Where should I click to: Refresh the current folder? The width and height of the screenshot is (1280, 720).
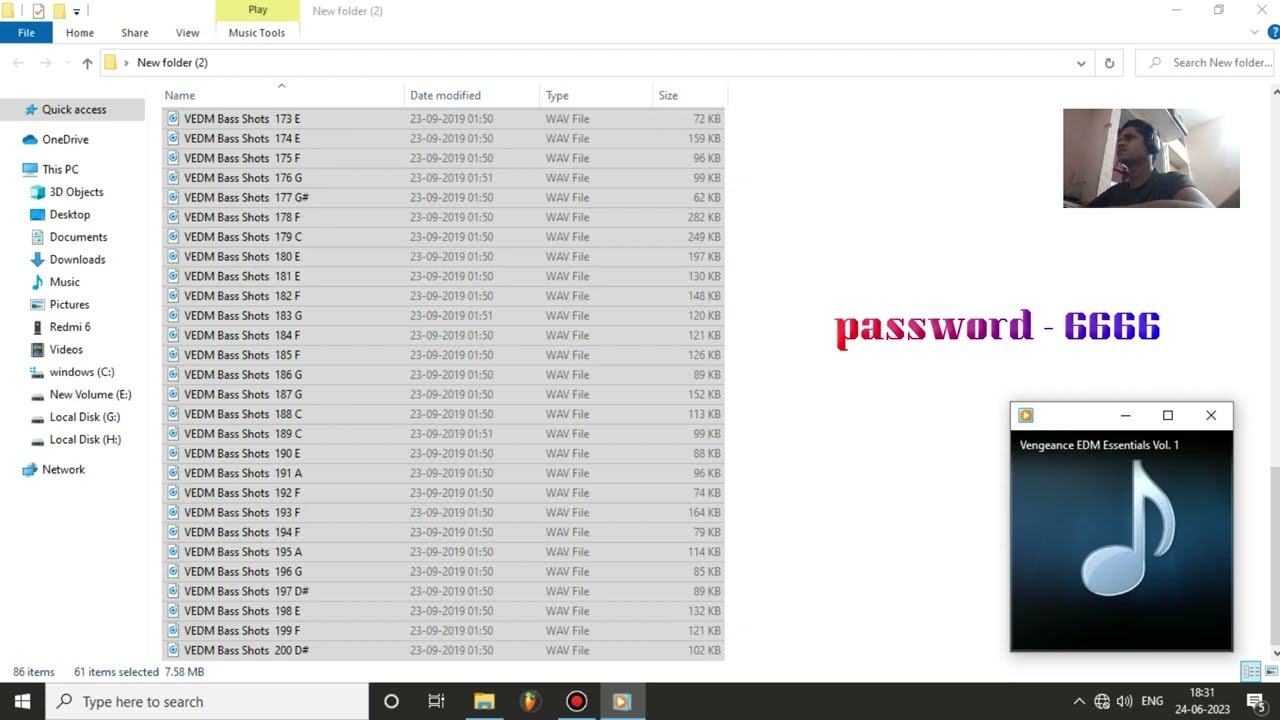[1109, 63]
